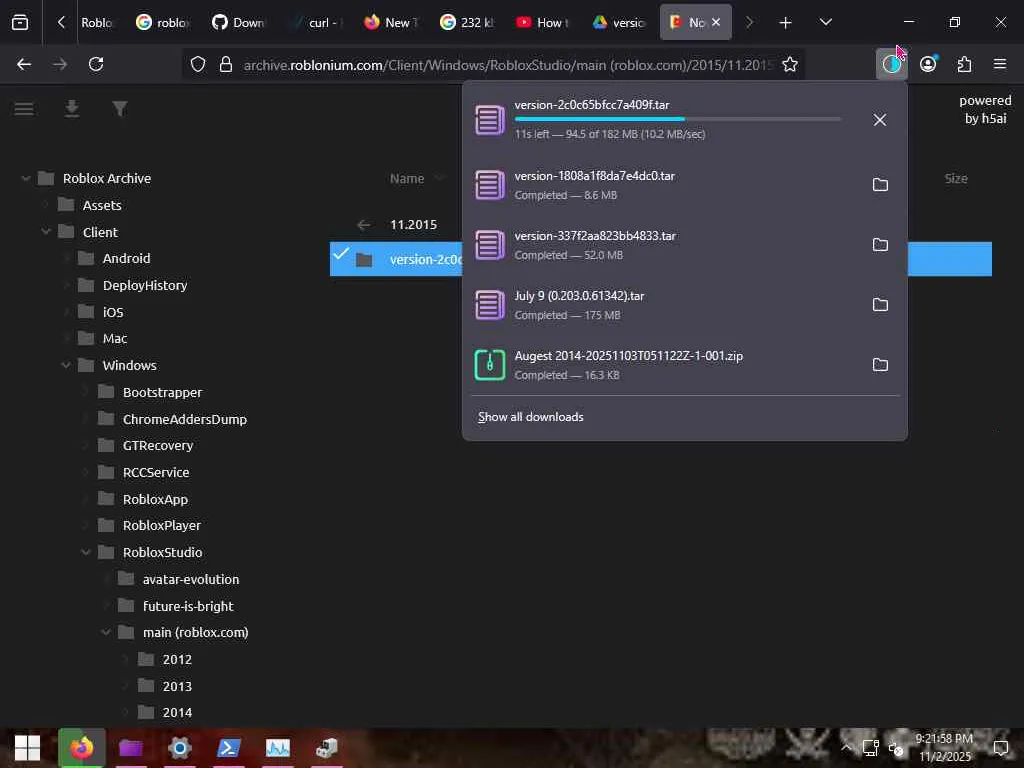Screen dimensions: 1024x768
Task: Sort the file list by Name
Action: pyautogui.click(x=407, y=178)
